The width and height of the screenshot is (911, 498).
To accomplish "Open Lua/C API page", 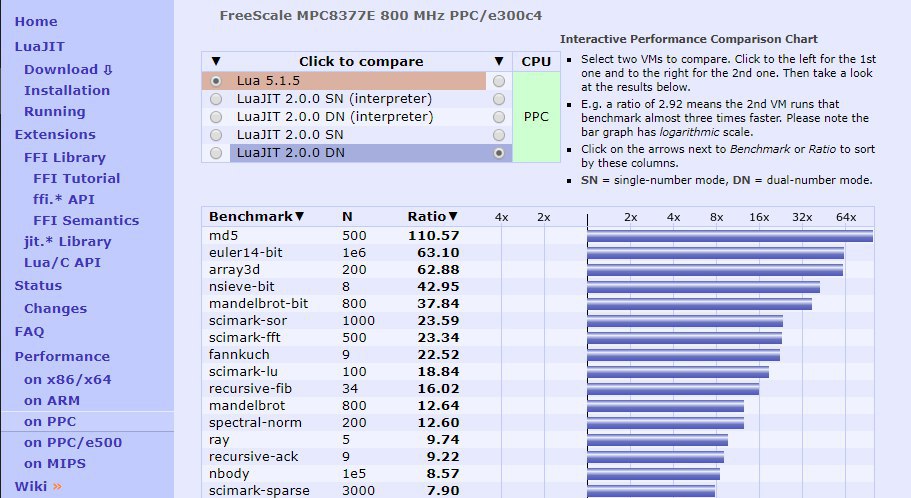I will click(x=62, y=263).
